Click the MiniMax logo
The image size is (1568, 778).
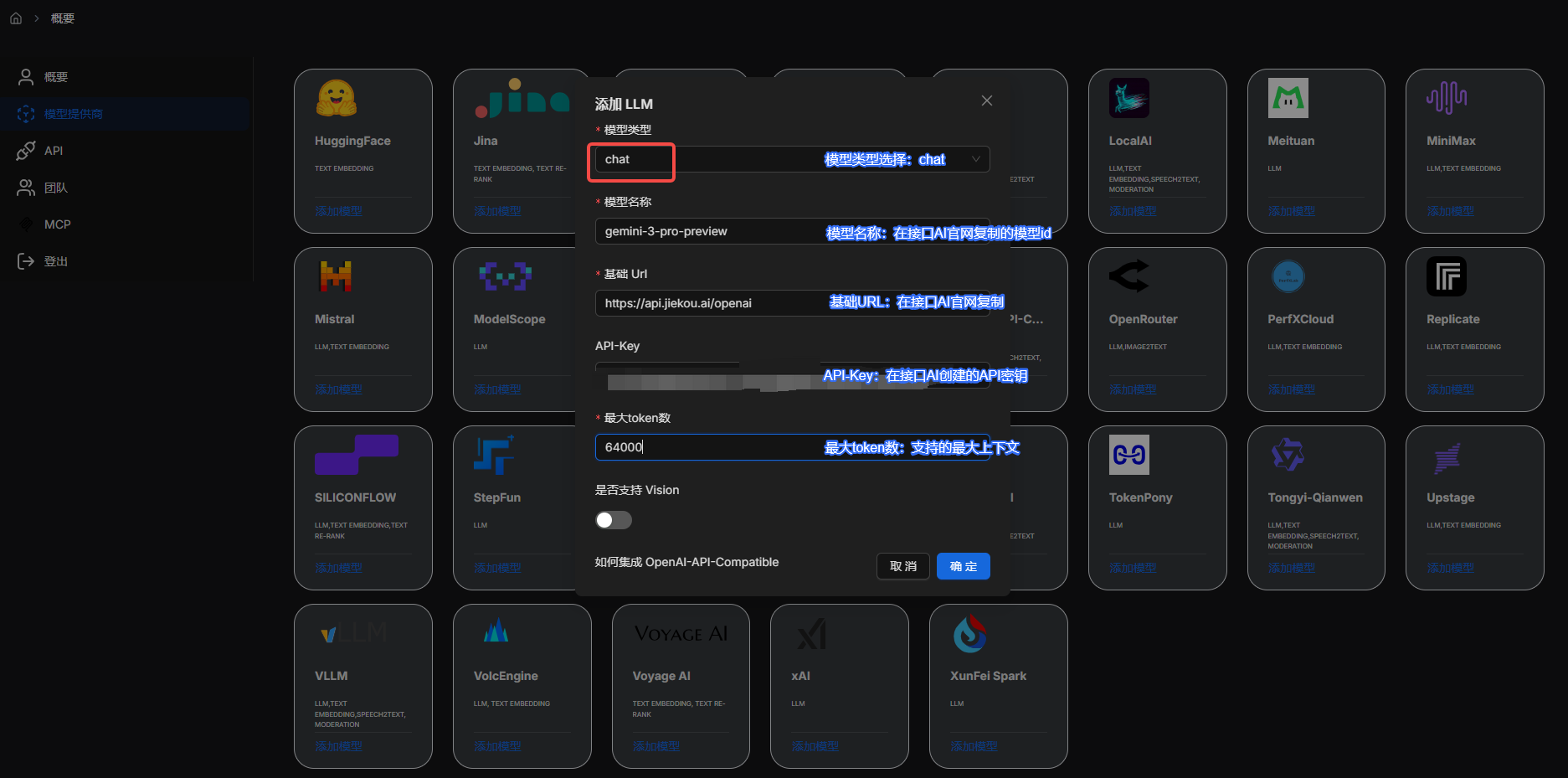click(1447, 98)
